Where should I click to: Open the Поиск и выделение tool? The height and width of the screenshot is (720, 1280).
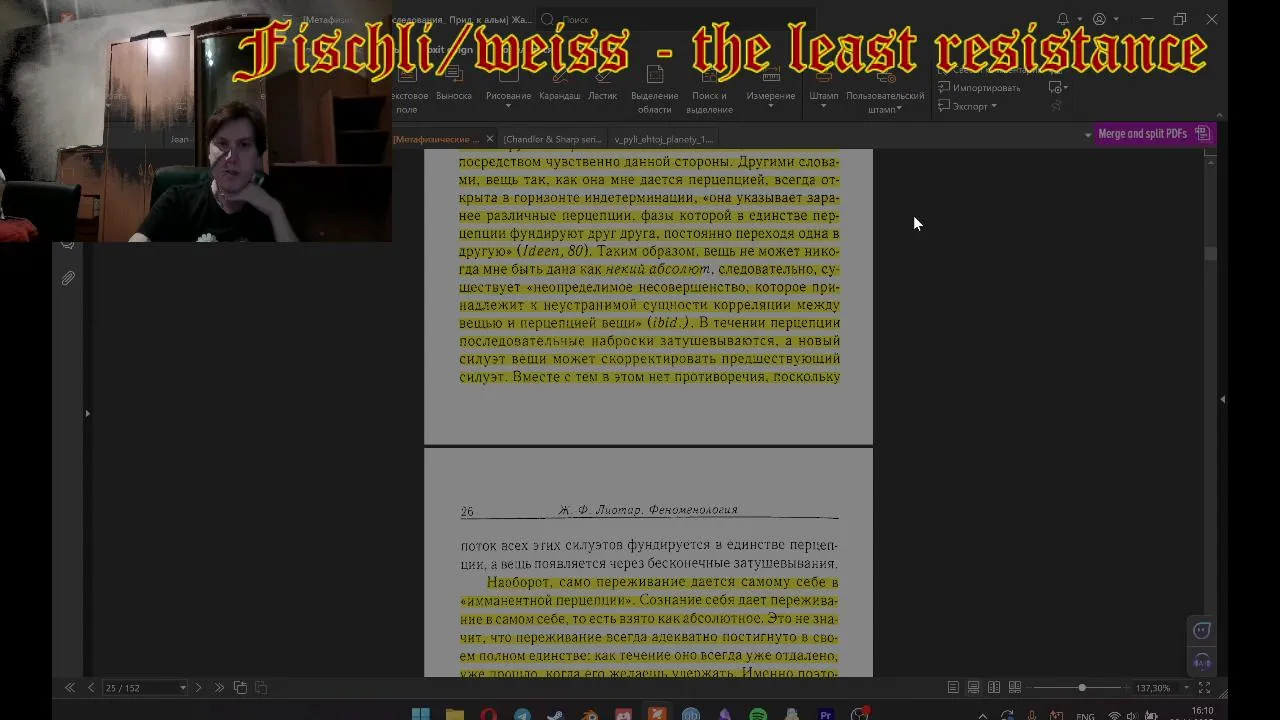(x=709, y=92)
